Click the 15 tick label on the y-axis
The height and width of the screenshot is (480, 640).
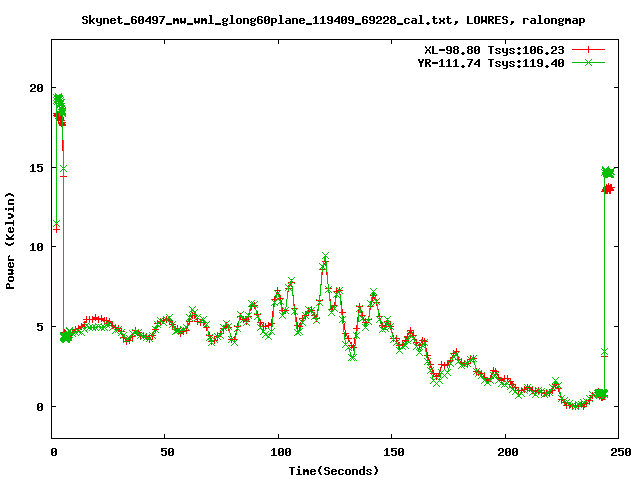click(x=35, y=167)
